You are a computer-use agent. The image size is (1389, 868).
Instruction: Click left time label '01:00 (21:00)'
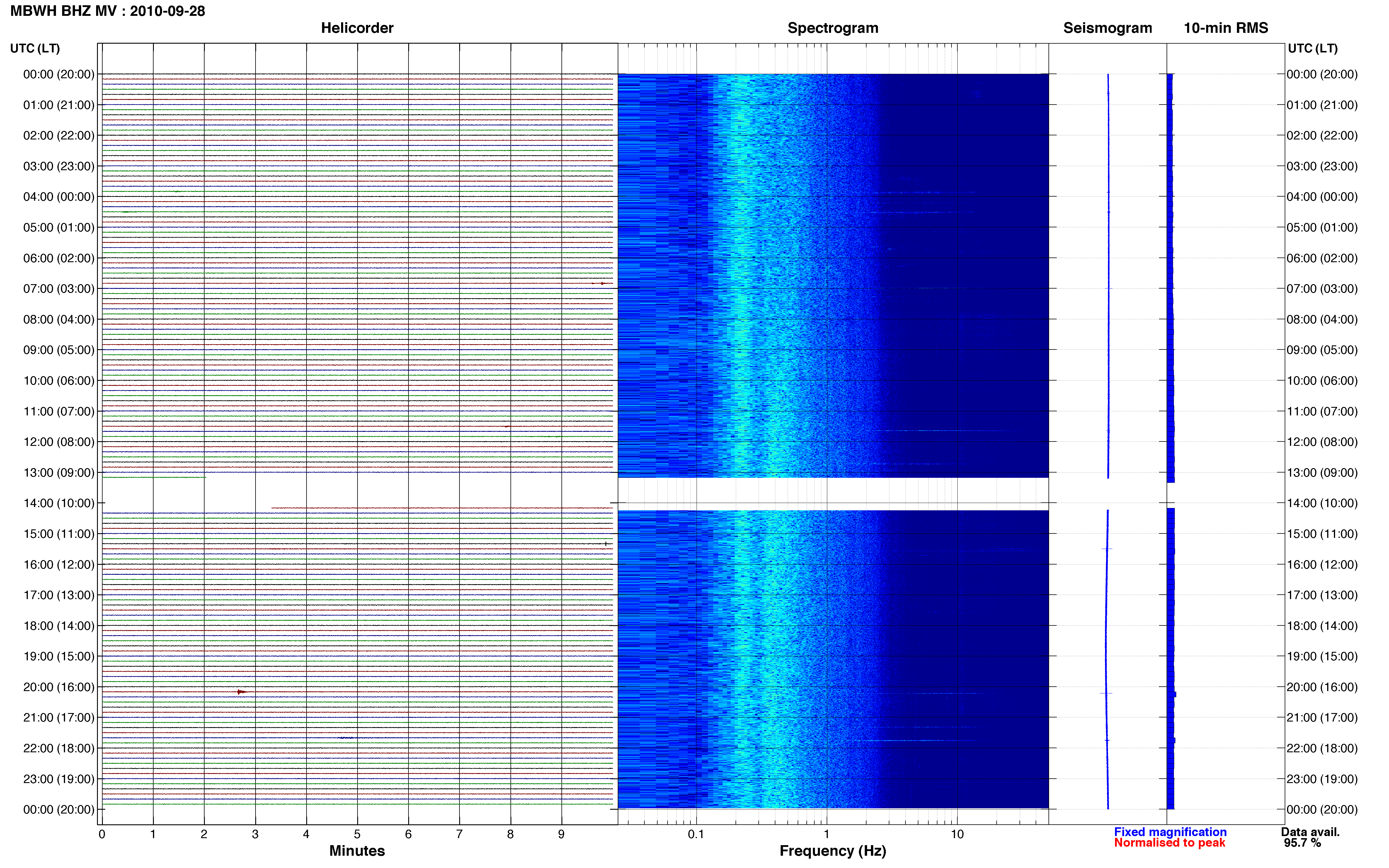[x=59, y=105]
